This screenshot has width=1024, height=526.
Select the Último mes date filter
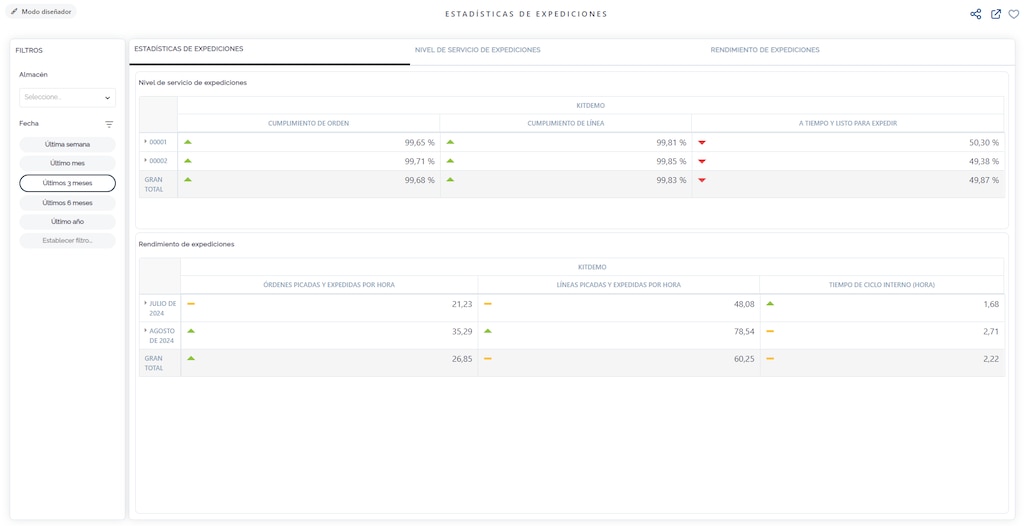point(67,163)
